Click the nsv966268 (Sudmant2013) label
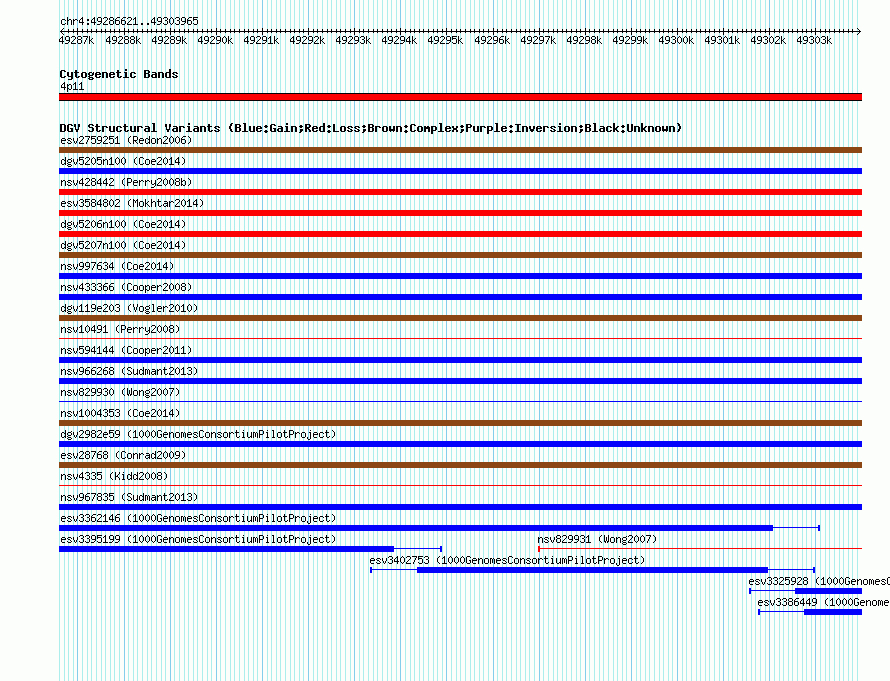Screen dimensions: 890x681 click(x=129, y=371)
